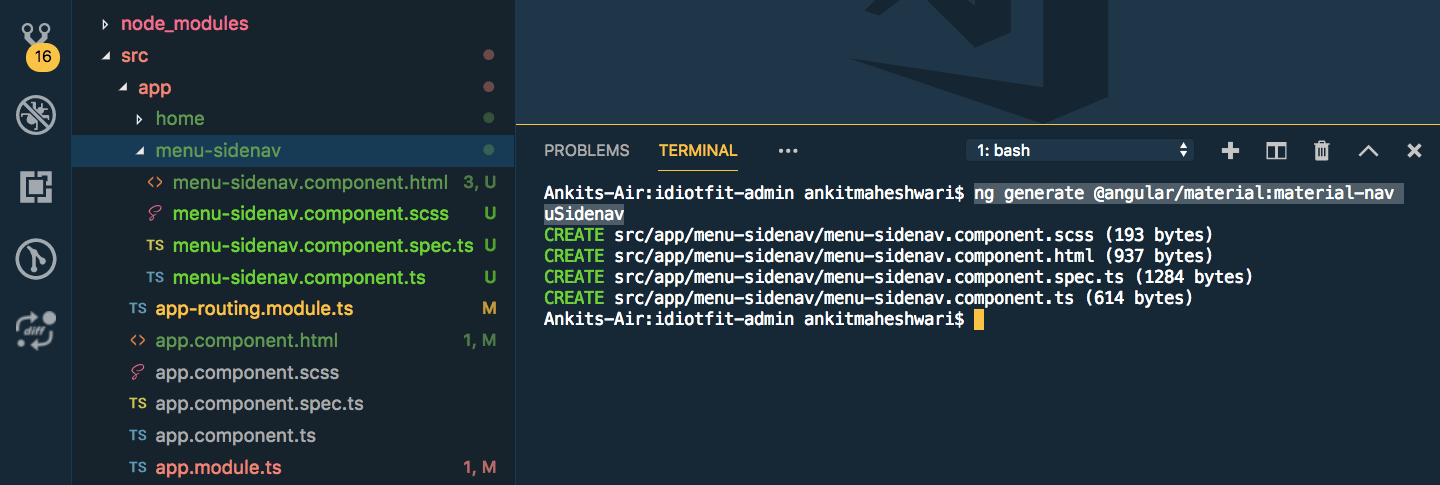Screen dimensions: 1440x485
Task: Open the GitLens activity bar icon
Action: pos(36,260)
